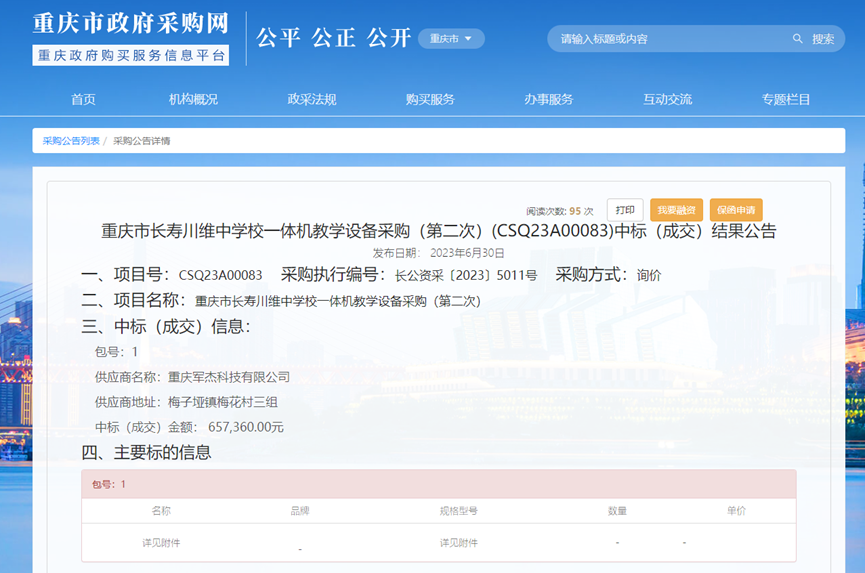Image resolution: width=865 pixels, height=573 pixels.
Task: Go to the 首页 navigation item
Action: (83, 99)
